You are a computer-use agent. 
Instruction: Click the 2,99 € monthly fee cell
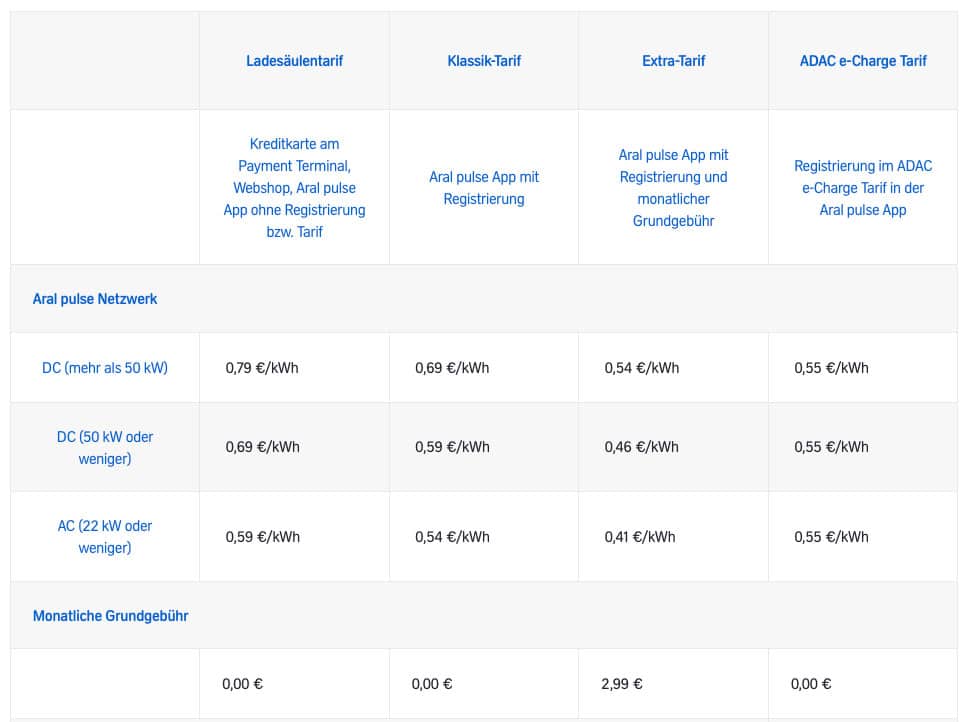tap(622, 684)
